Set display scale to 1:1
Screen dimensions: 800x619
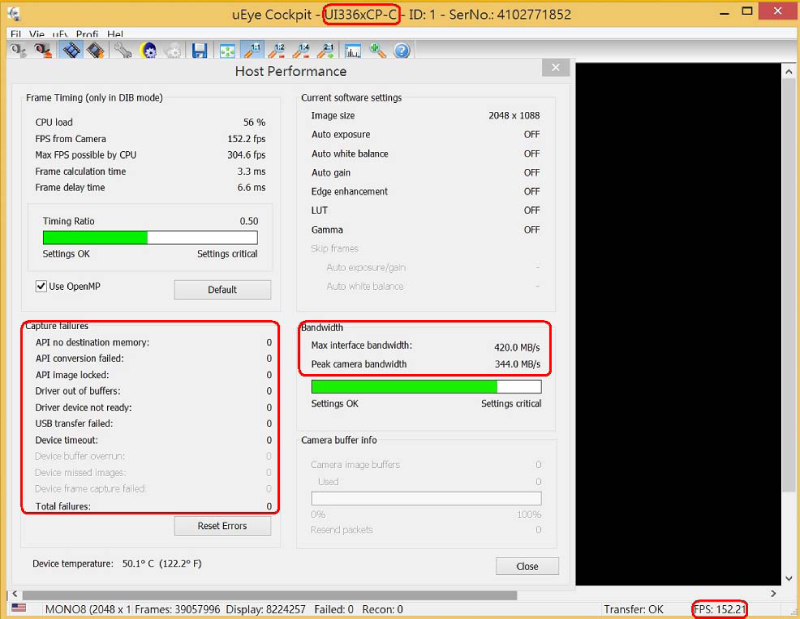tap(254, 50)
